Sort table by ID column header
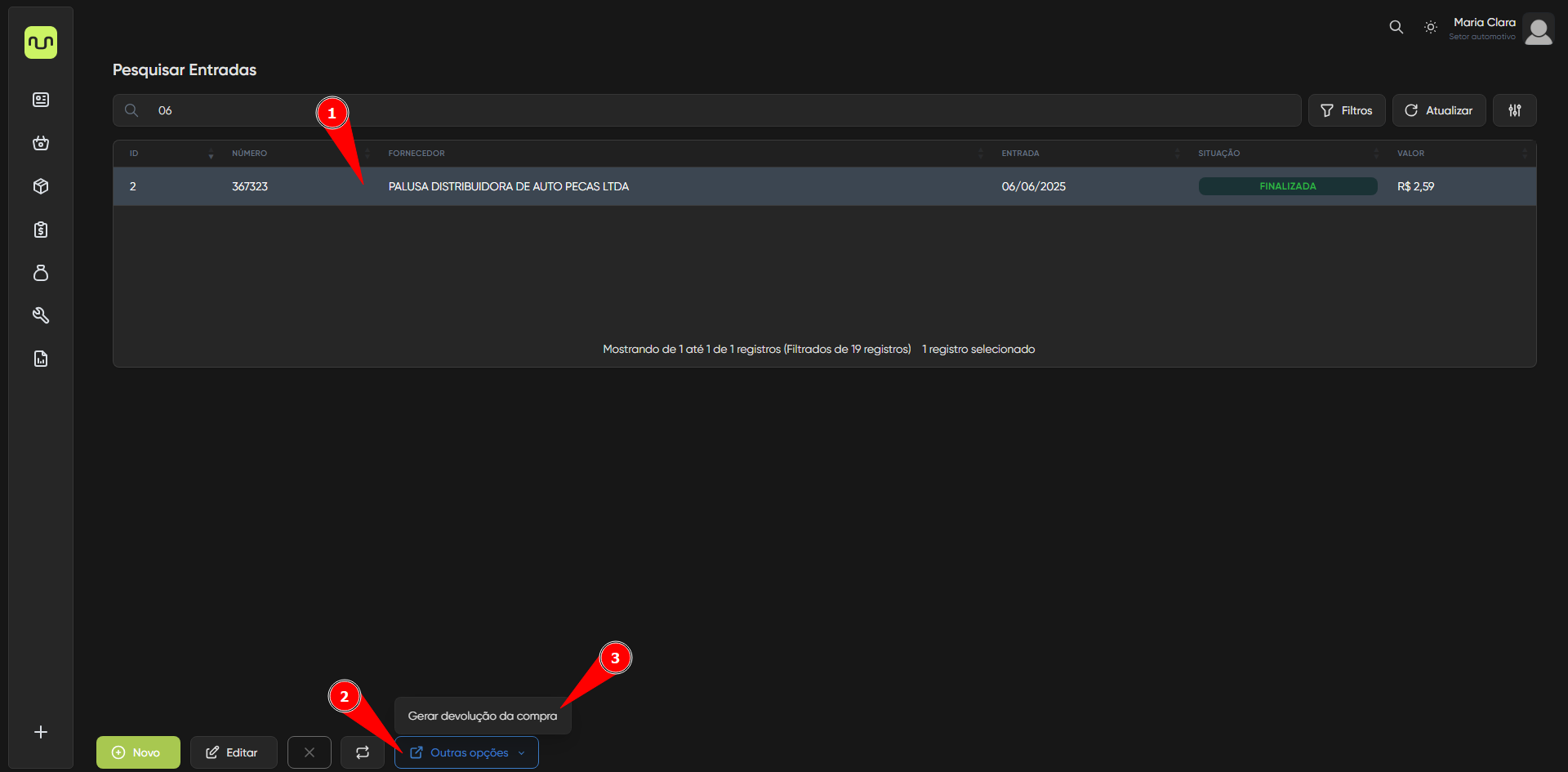 [135, 154]
